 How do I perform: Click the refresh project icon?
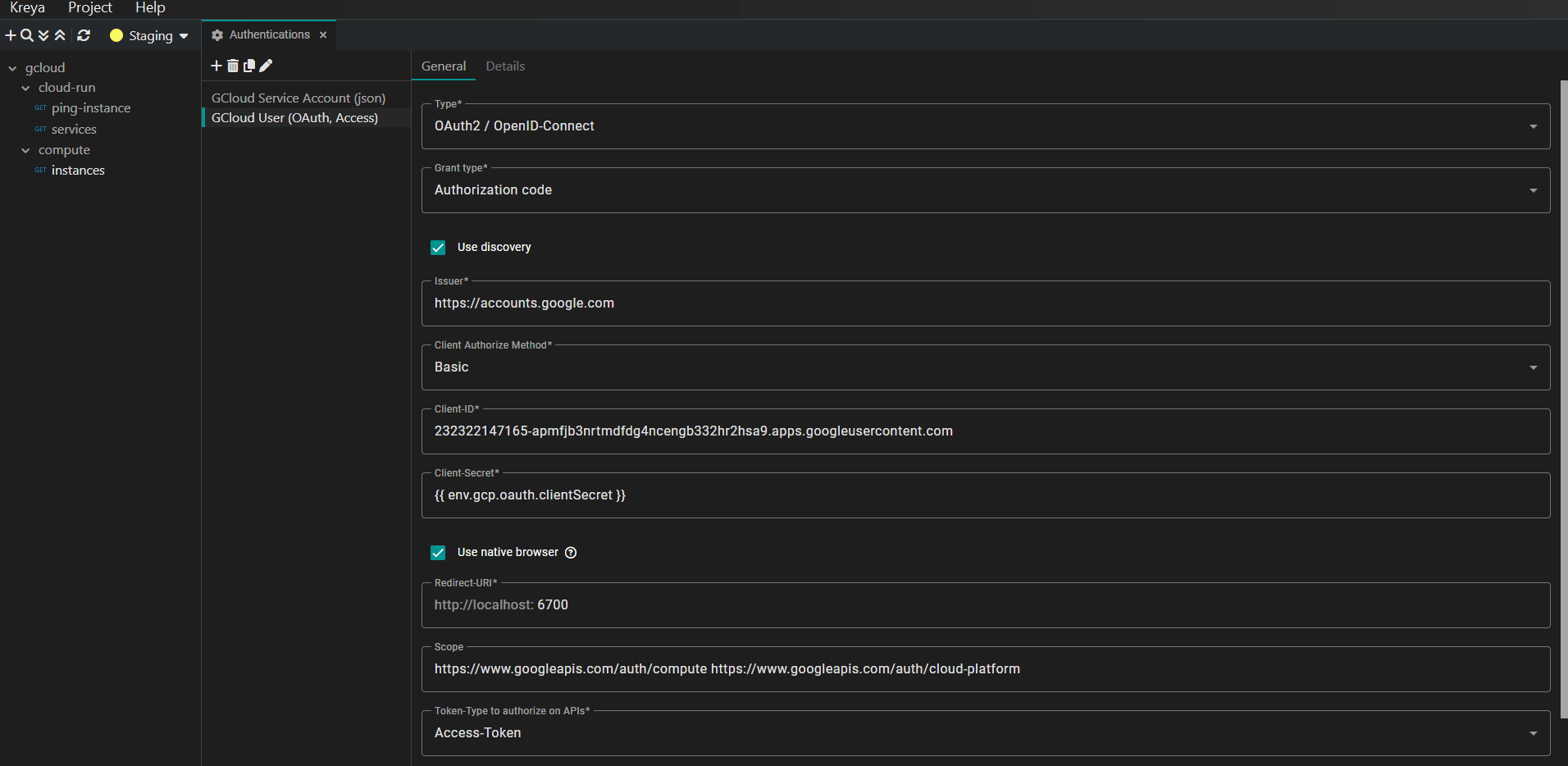84,35
